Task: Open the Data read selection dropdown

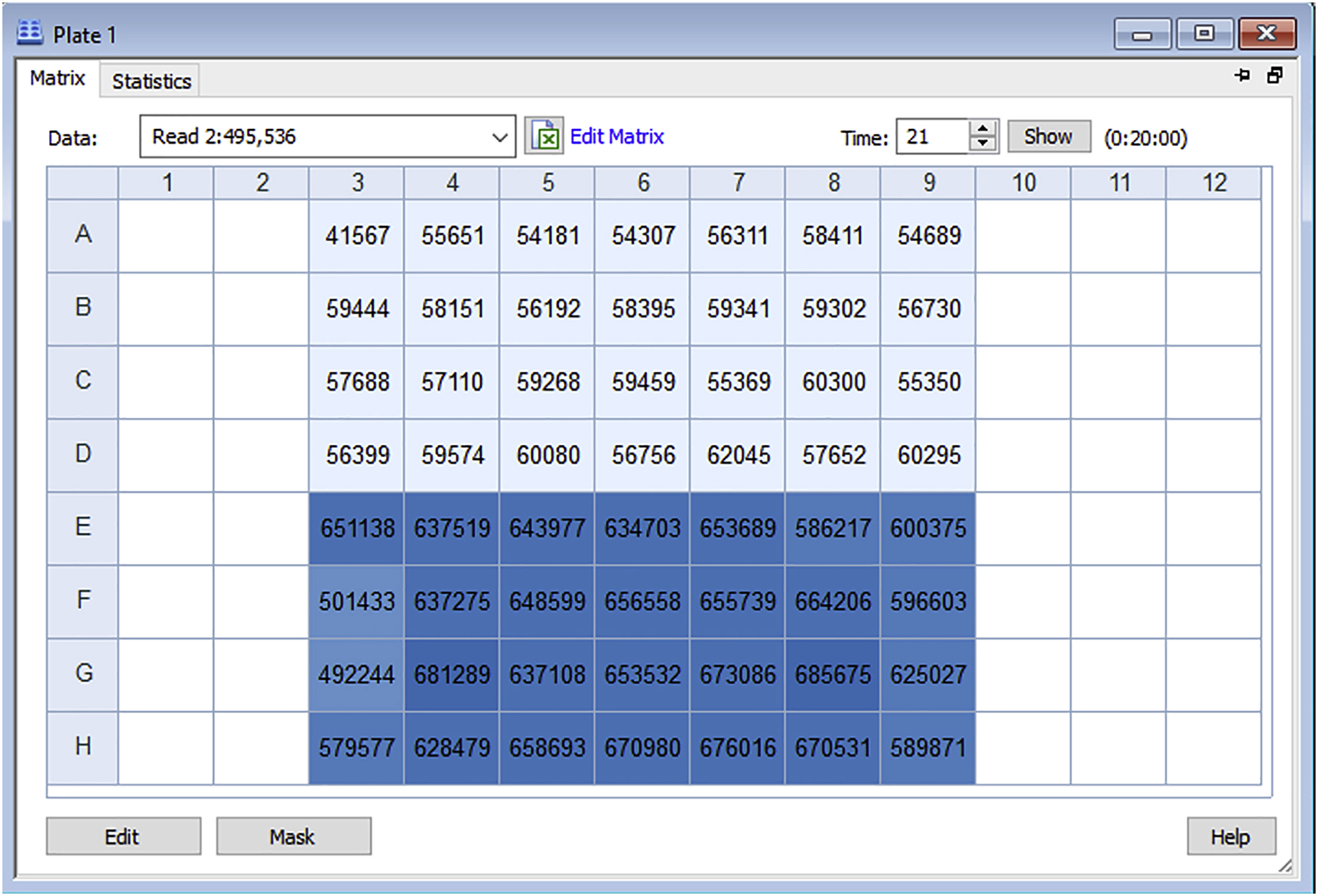Action: (x=500, y=137)
